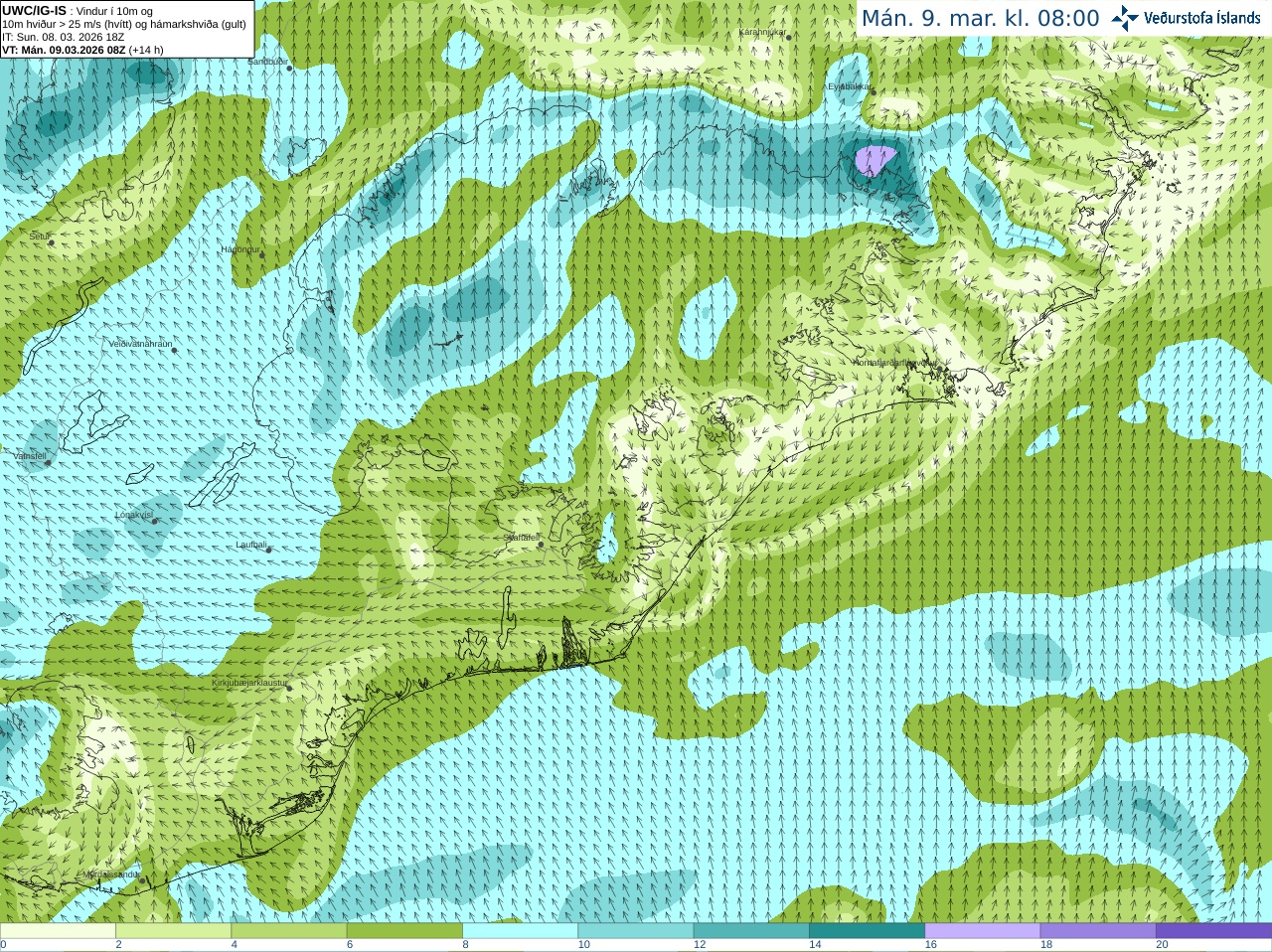Click the Hágöngur station label
The width and height of the screenshot is (1272, 952).
[240, 249]
